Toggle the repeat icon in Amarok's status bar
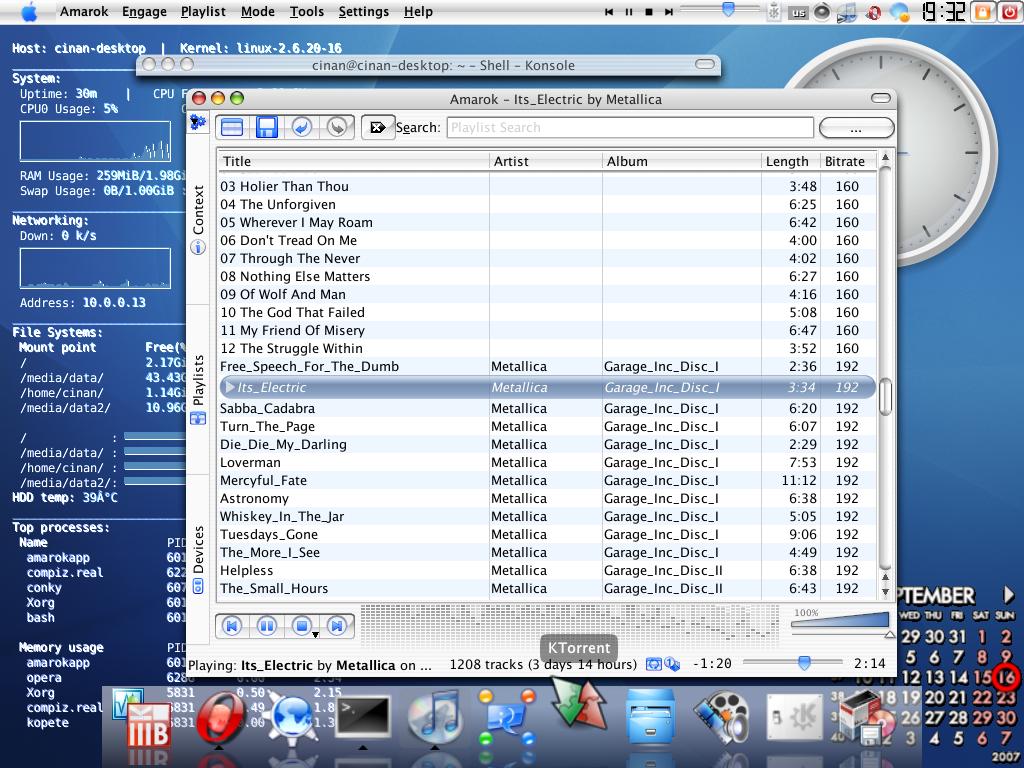Image resolution: width=1024 pixels, height=768 pixels. click(x=653, y=665)
